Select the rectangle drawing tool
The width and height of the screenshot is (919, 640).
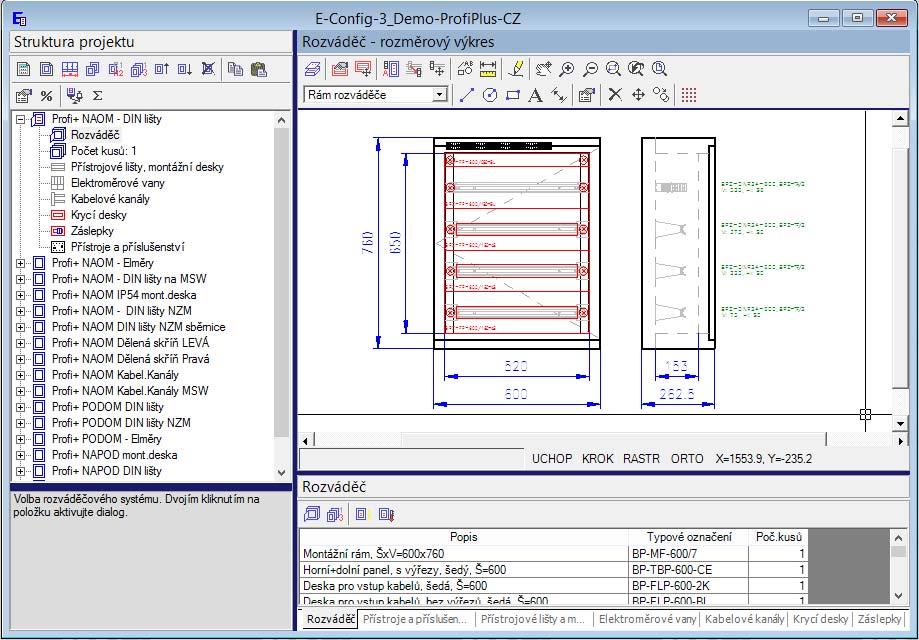pos(513,95)
